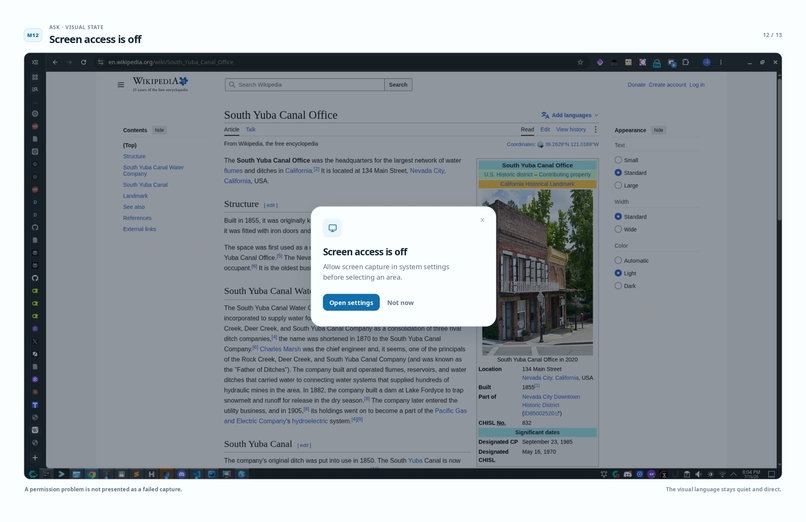Jump to (Top) in Contents
Screen dimensions: 806x522
pyautogui.click(x=130, y=145)
